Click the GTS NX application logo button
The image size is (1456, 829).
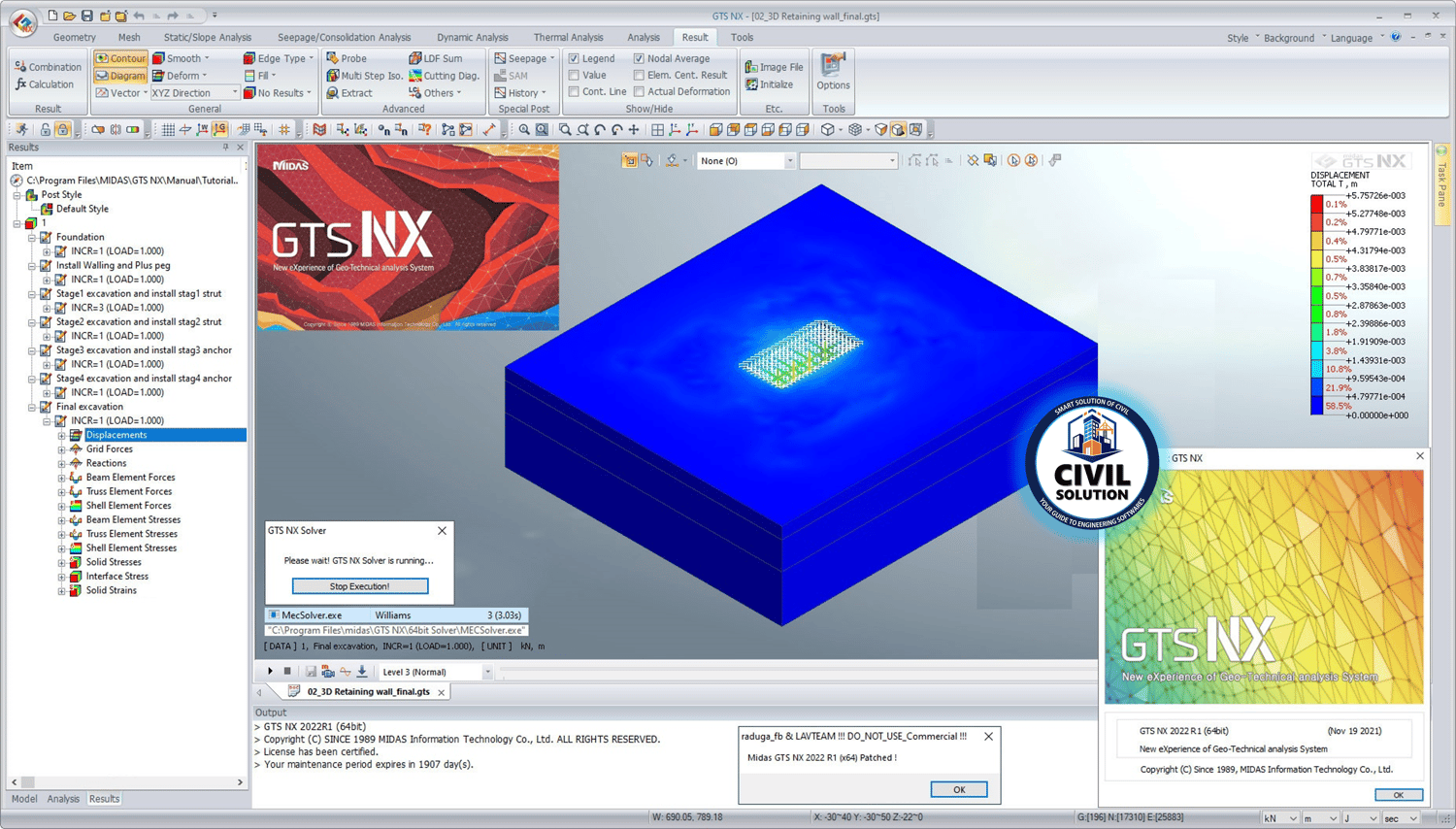click(23, 21)
